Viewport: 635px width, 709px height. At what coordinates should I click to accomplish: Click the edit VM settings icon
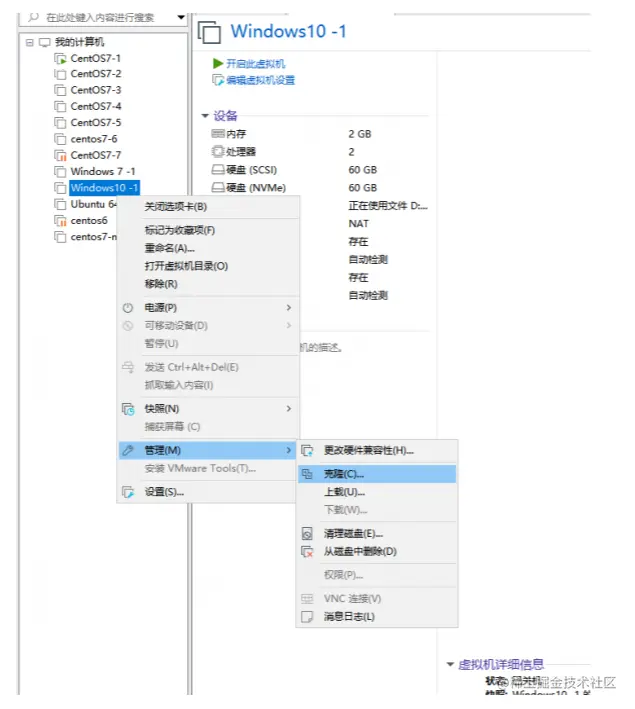pos(218,80)
